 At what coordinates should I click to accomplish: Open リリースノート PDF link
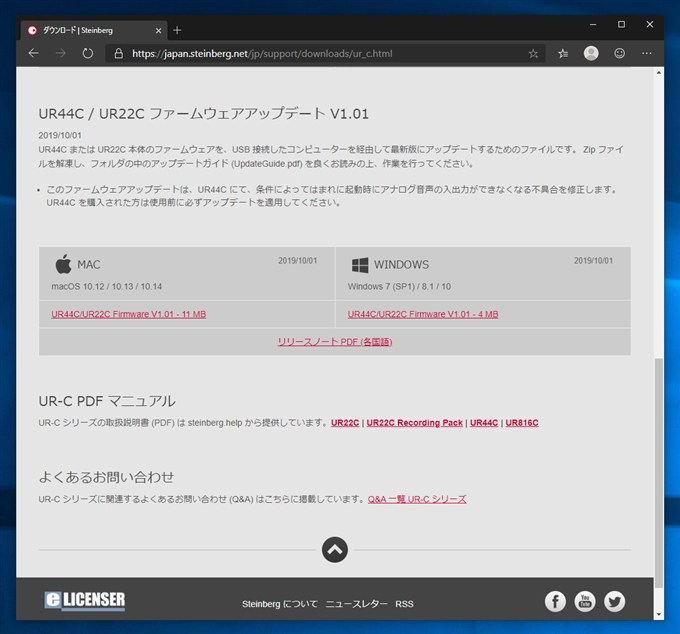tap(335, 342)
